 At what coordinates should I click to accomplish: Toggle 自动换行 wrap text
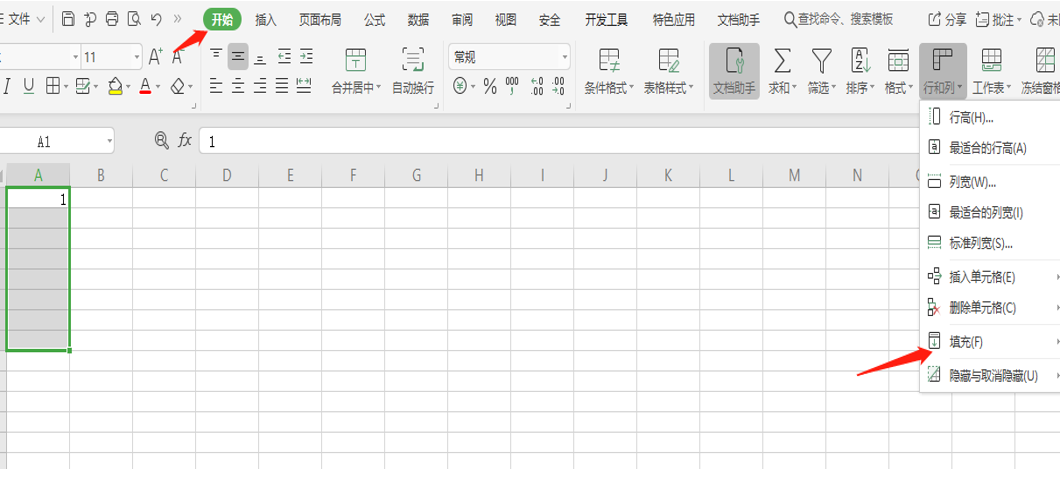[x=413, y=72]
